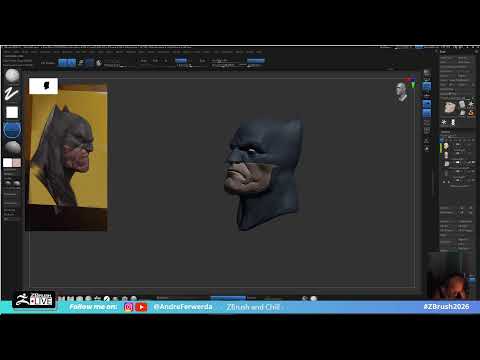Select the gray cylinder tool icon

(462, 104)
